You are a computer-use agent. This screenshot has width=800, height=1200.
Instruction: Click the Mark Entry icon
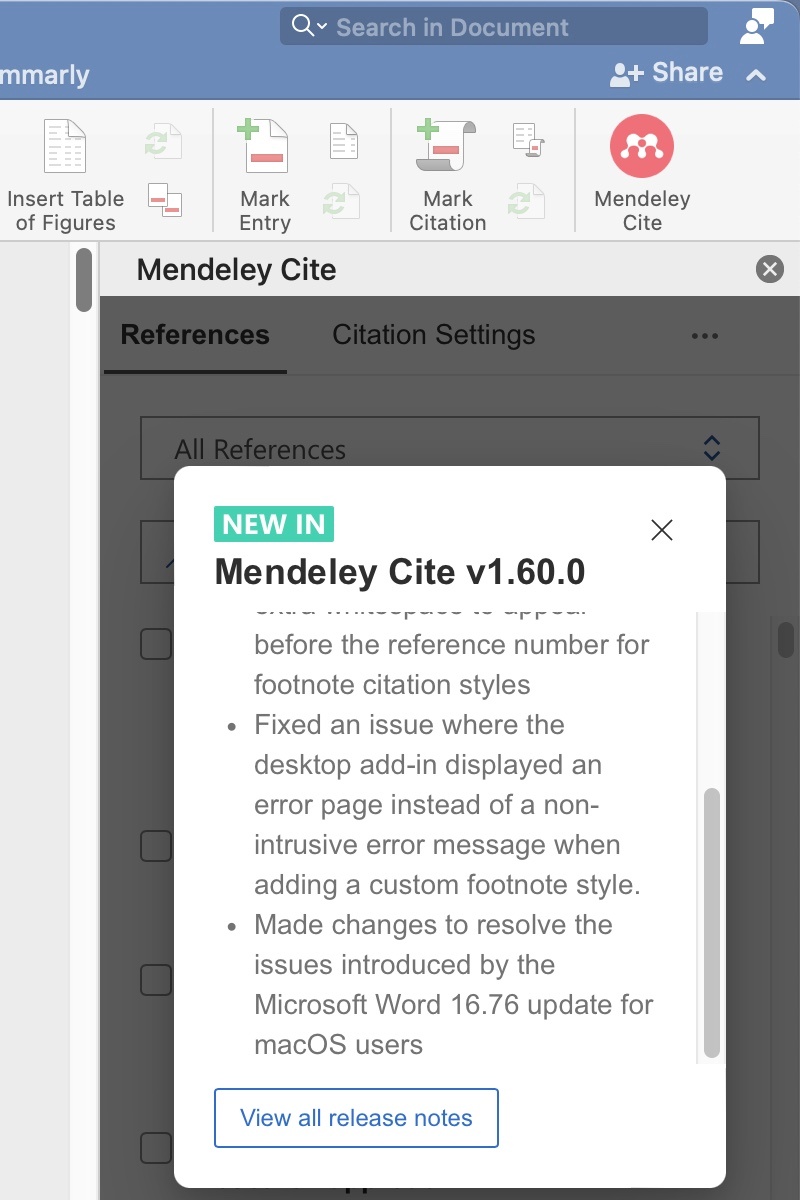[x=264, y=147]
